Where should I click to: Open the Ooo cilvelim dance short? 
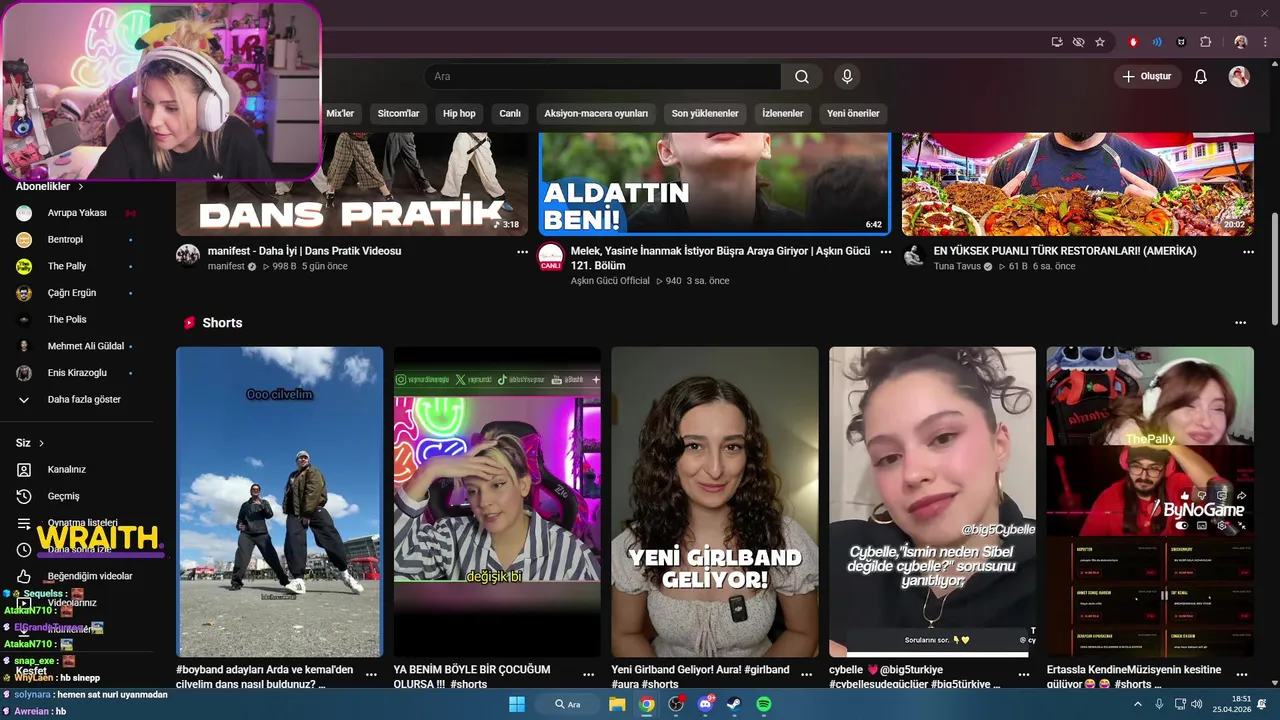[x=279, y=502]
